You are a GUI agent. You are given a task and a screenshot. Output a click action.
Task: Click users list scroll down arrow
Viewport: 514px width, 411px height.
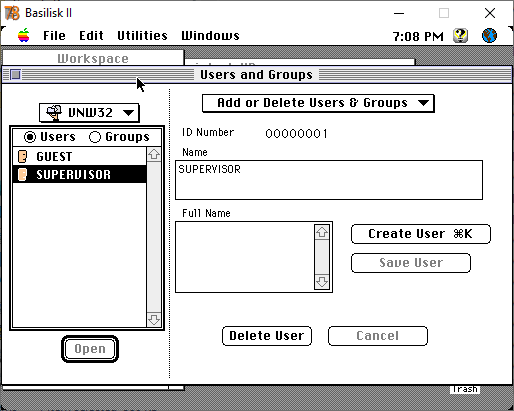point(154,320)
